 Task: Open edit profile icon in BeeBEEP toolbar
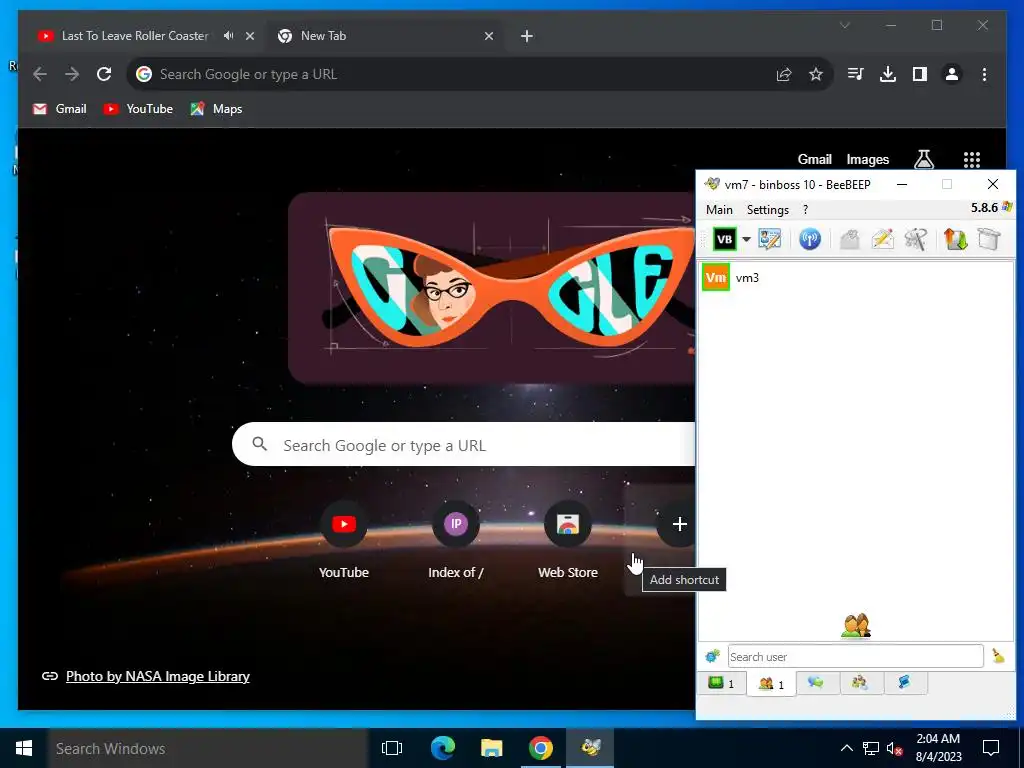[770, 239]
